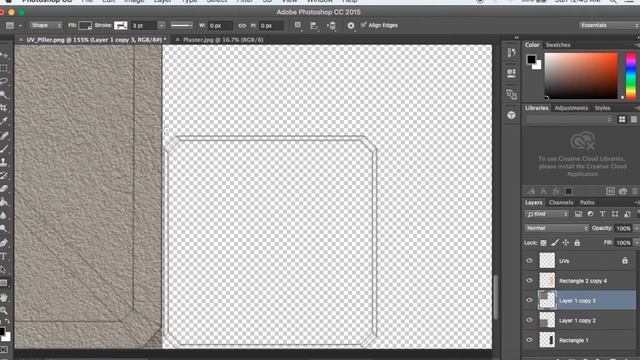Switch to the Paths tab
The height and width of the screenshot is (360, 640).
tap(587, 202)
